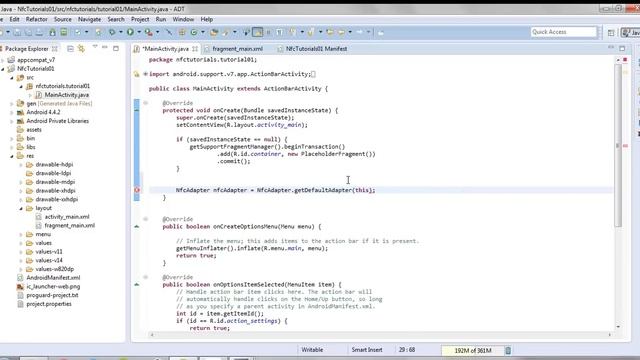Click the Run External Tools icon
The image size is (640, 360).
pos(149,32)
